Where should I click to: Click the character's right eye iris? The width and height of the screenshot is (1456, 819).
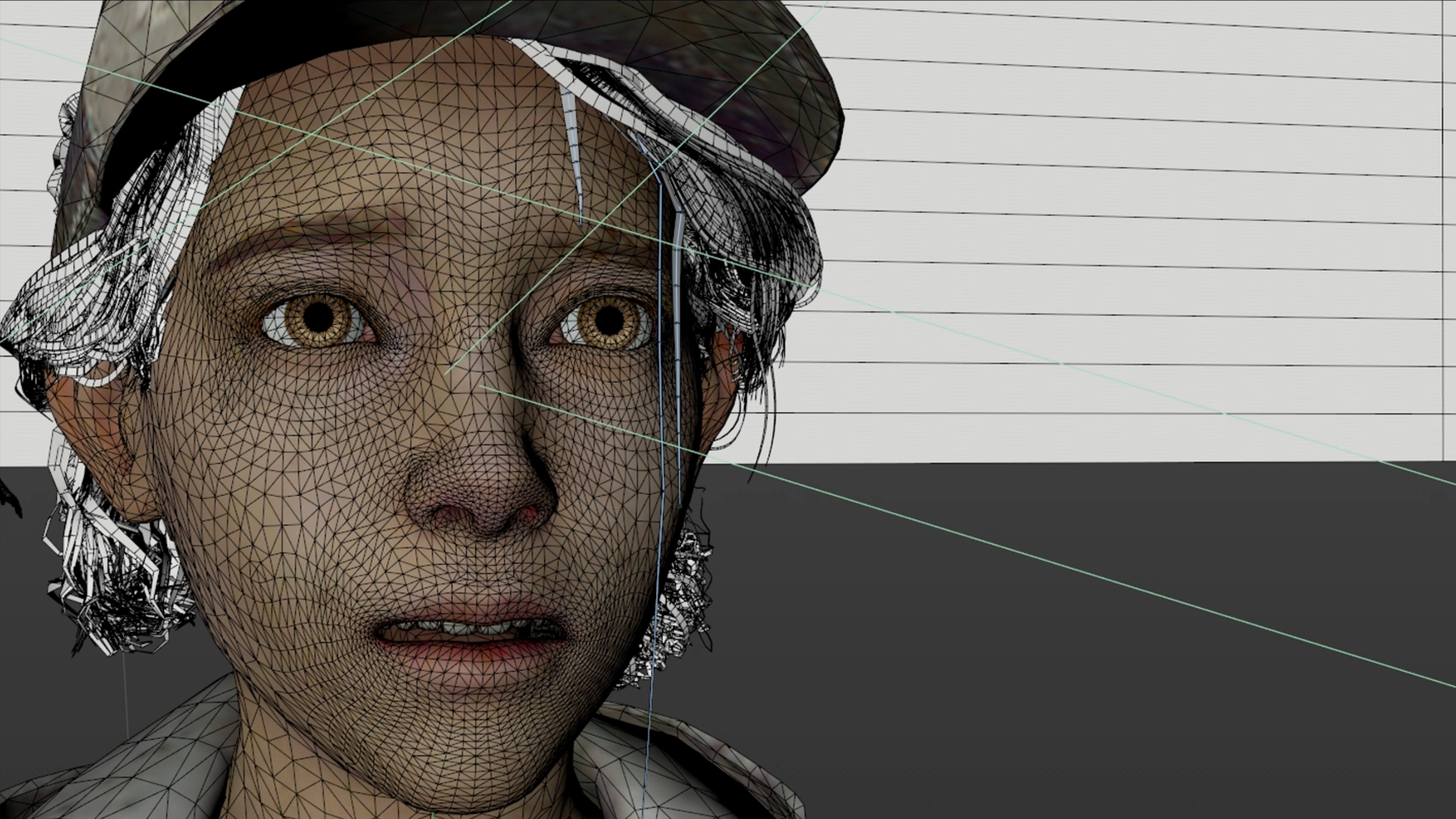(609, 322)
